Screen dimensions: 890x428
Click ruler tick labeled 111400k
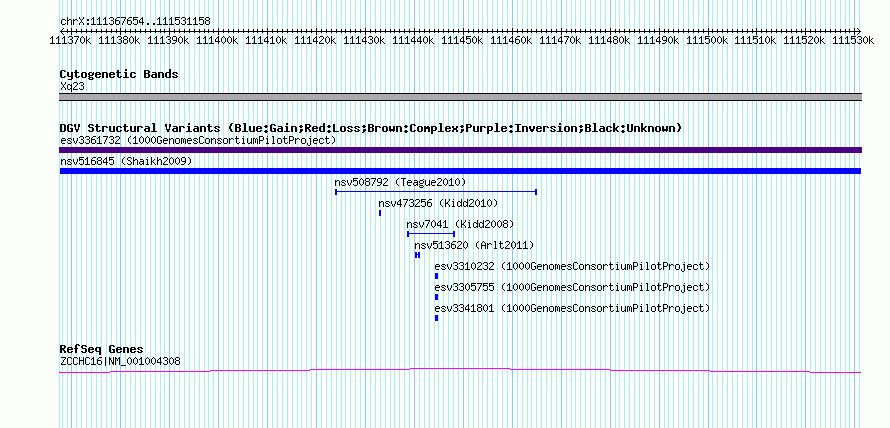tap(217, 40)
